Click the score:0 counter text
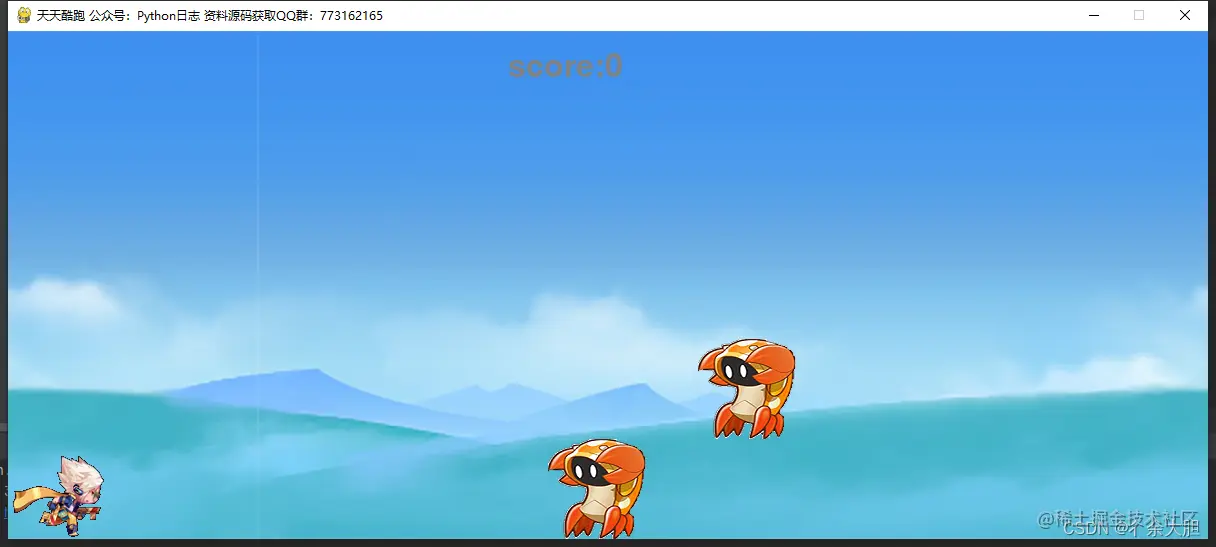This screenshot has height=547, width=1216. point(566,66)
